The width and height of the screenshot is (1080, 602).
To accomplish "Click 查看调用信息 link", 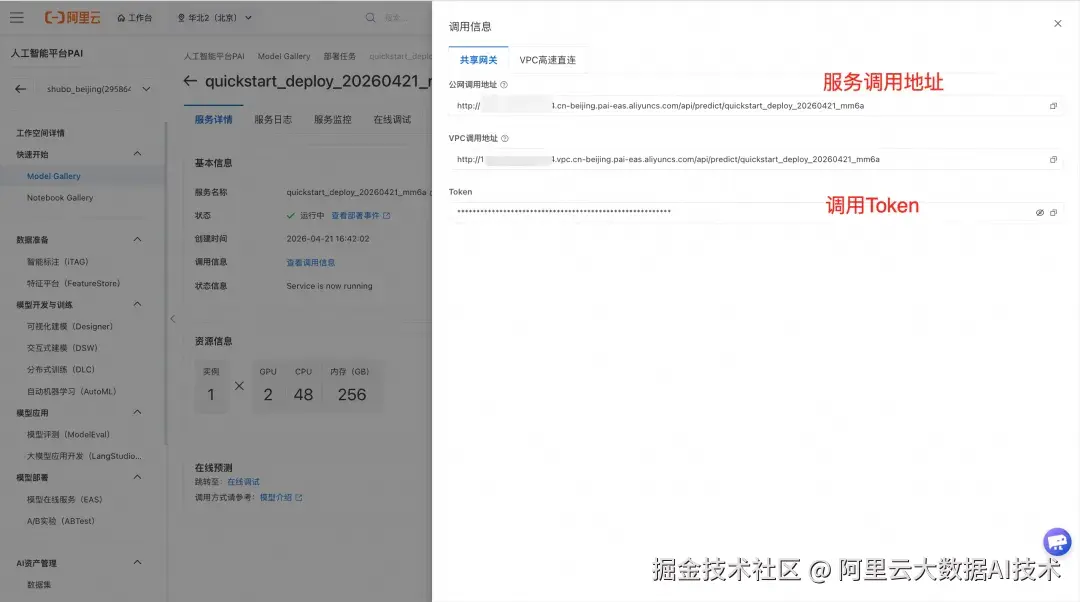I will (311, 262).
